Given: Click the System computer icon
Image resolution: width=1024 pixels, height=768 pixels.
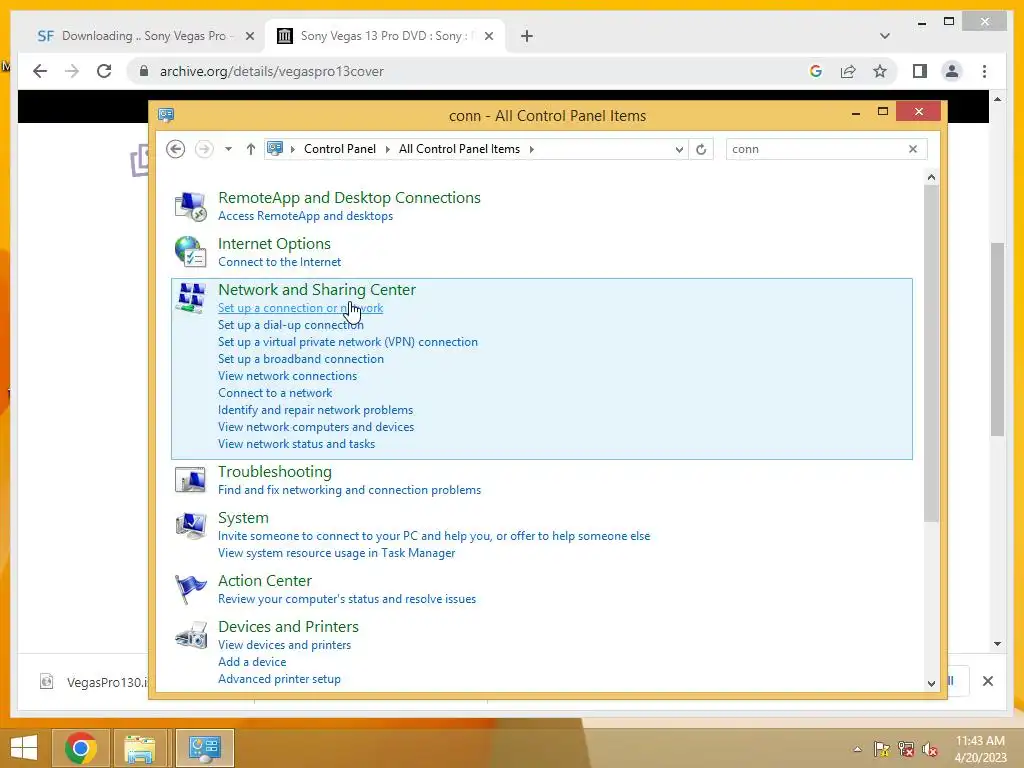Looking at the screenshot, I should click(x=191, y=526).
